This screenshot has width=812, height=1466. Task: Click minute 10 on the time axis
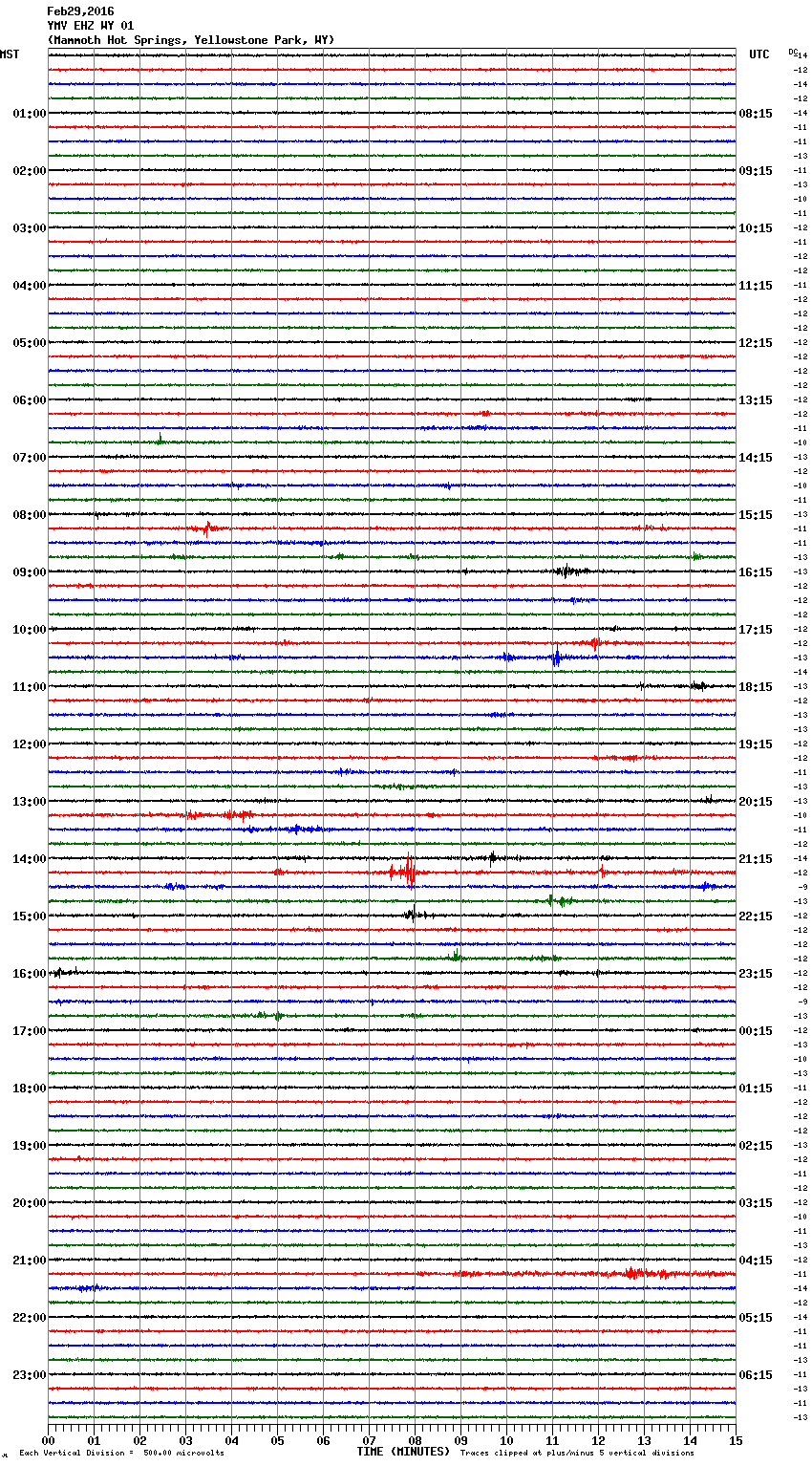pyautogui.click(x=506, y=1440)
